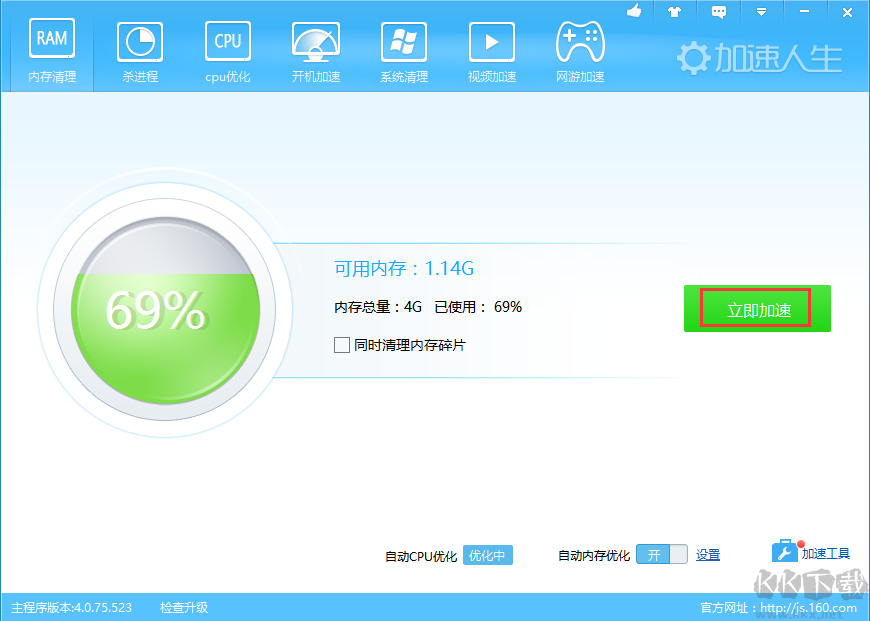This screenshot has width=870, height=621.
Task: Launch the 开机加速 boot speedup tool
Action: (x=315, y=50)
